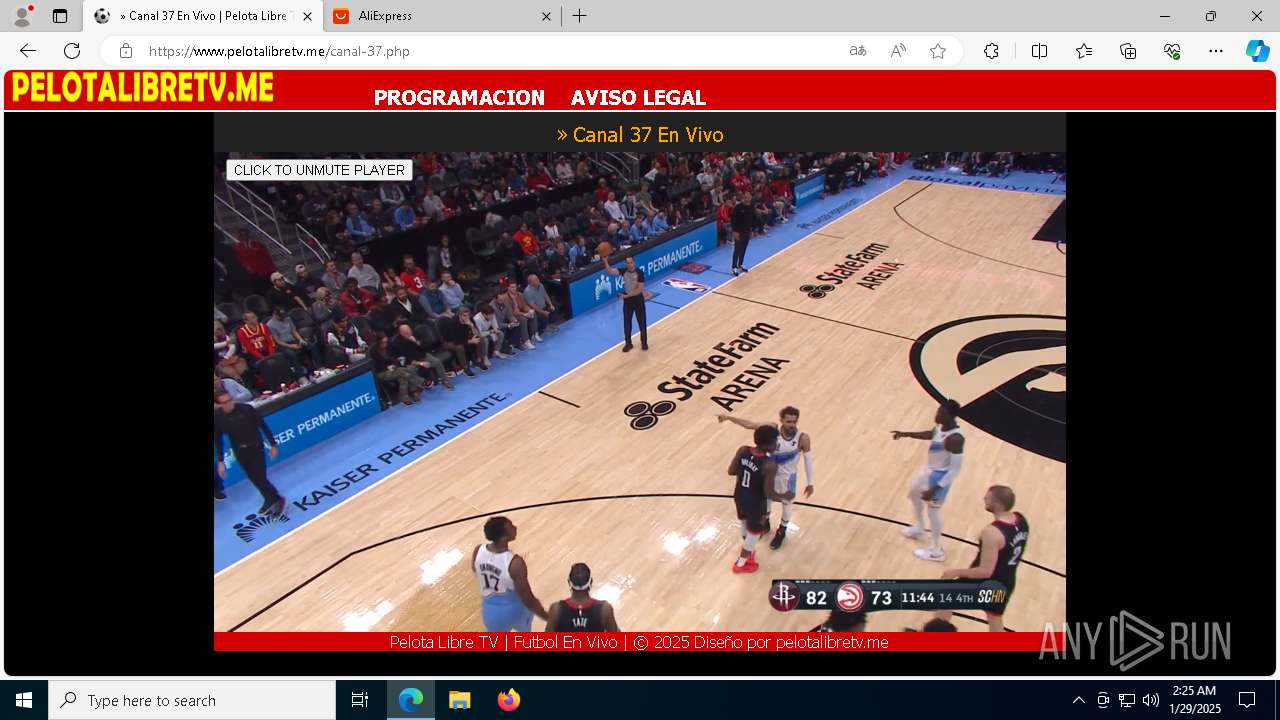Click the PELOTALIBRETV.ME logo

click(143, 89)
